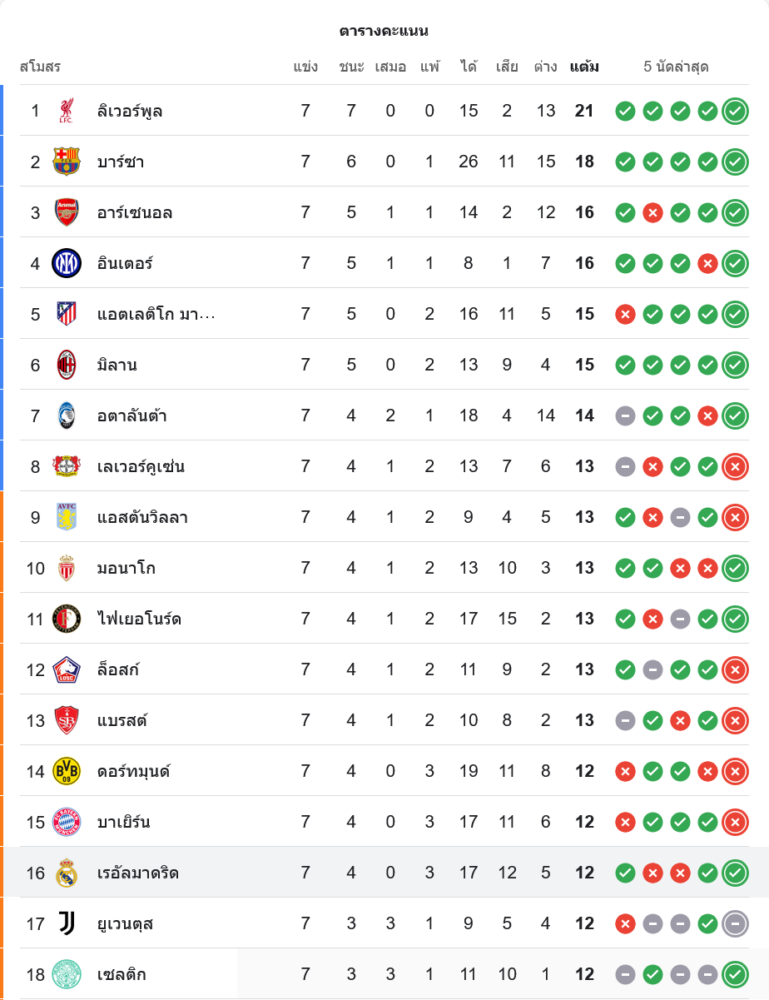Click the Barcelona club crest icon
This screenshot has height=1000, width=769.
tap(66, 162)
